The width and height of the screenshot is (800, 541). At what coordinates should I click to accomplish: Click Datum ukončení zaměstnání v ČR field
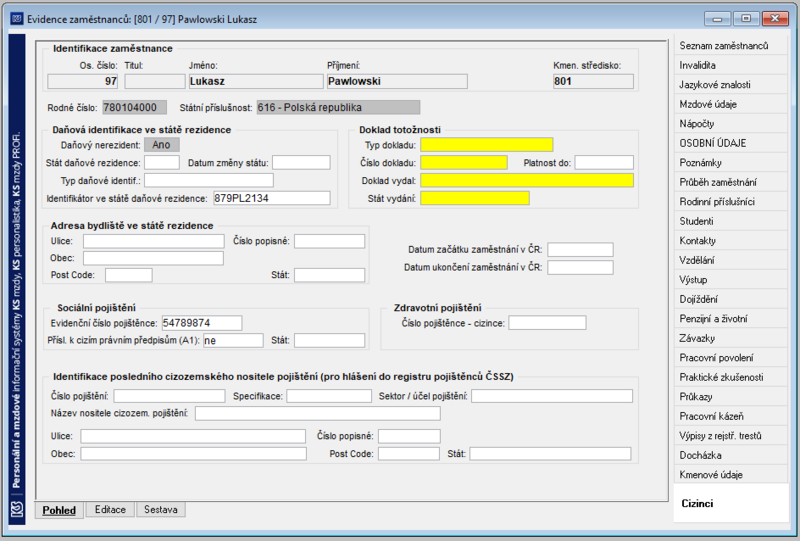(x=580, y=267)
